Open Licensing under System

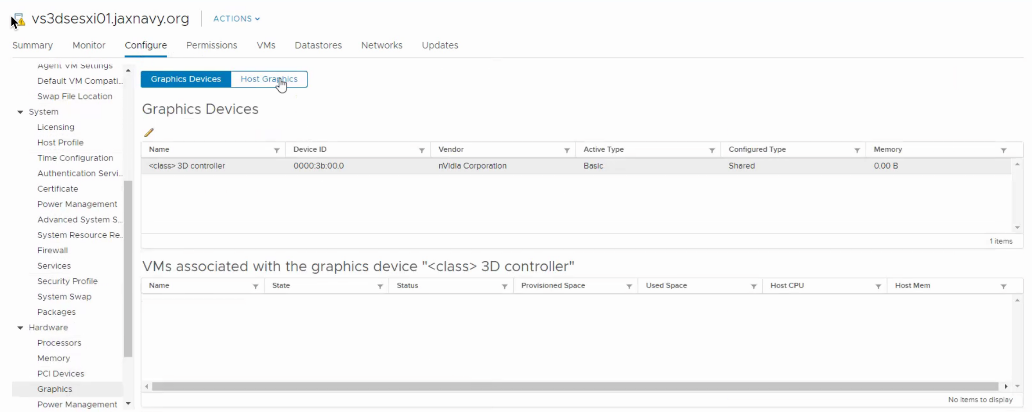[x=55, y=127]
